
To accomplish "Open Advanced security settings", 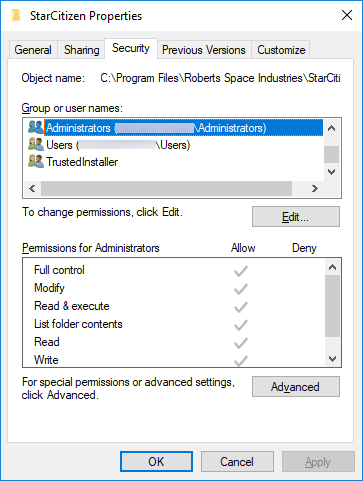I will pyautogui.click(x=296, y=387).
